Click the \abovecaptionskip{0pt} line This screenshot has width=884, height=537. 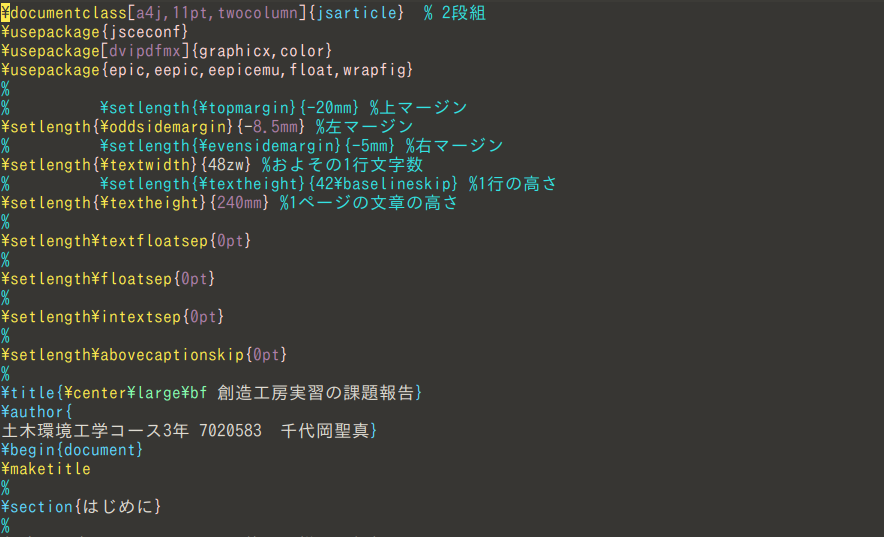point(144,354)
